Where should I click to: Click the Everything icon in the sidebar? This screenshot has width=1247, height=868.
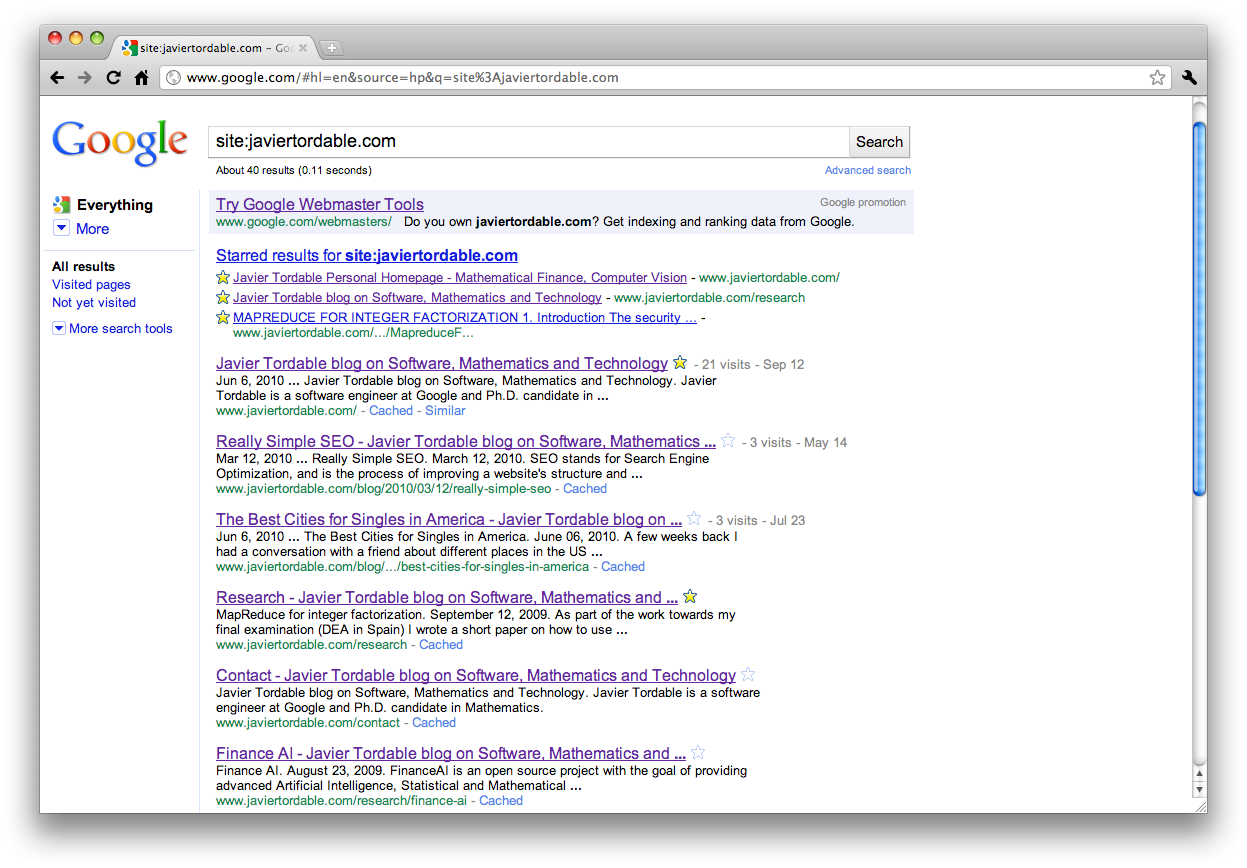point(61,205)
